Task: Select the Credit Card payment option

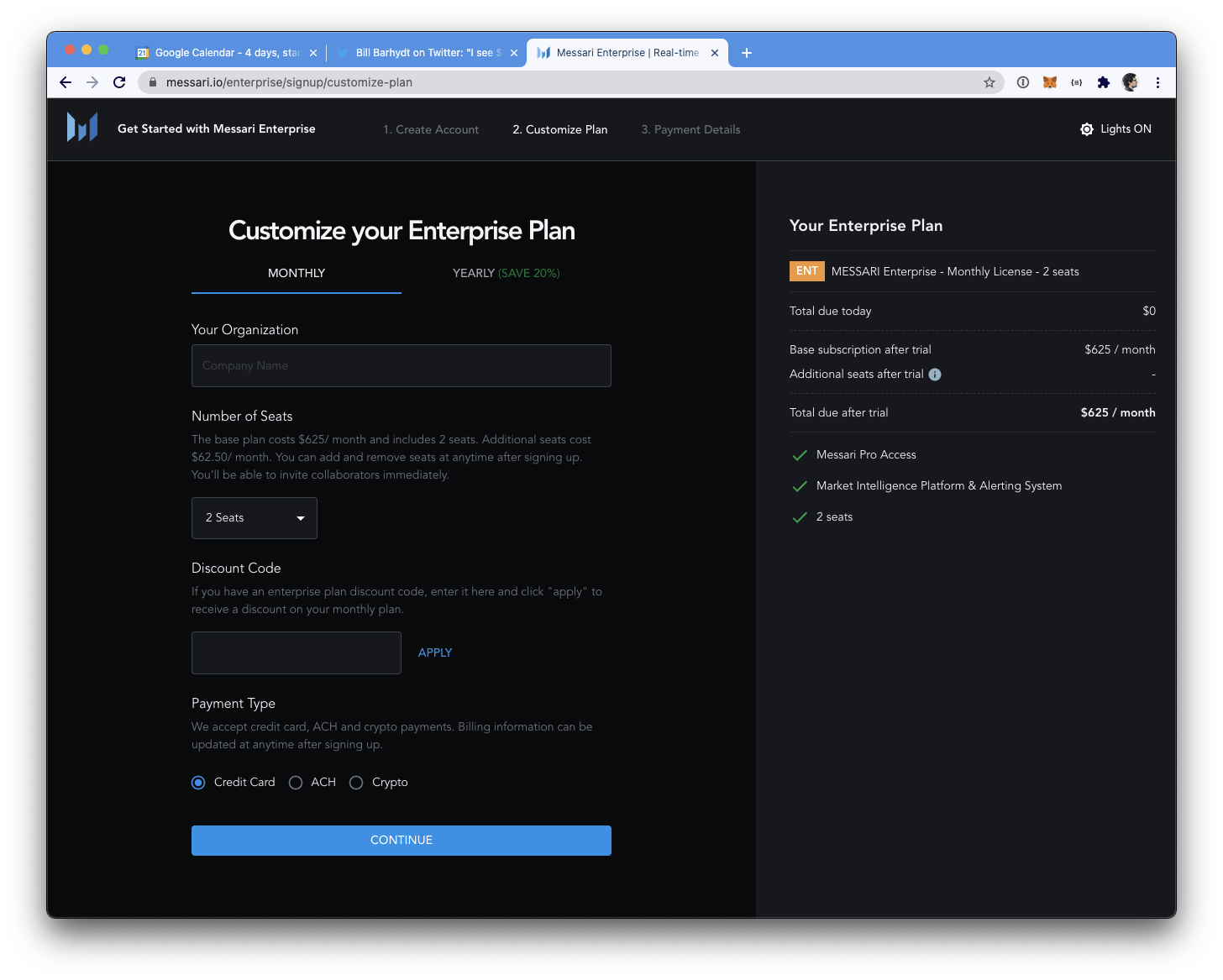Action: point(199,783)
